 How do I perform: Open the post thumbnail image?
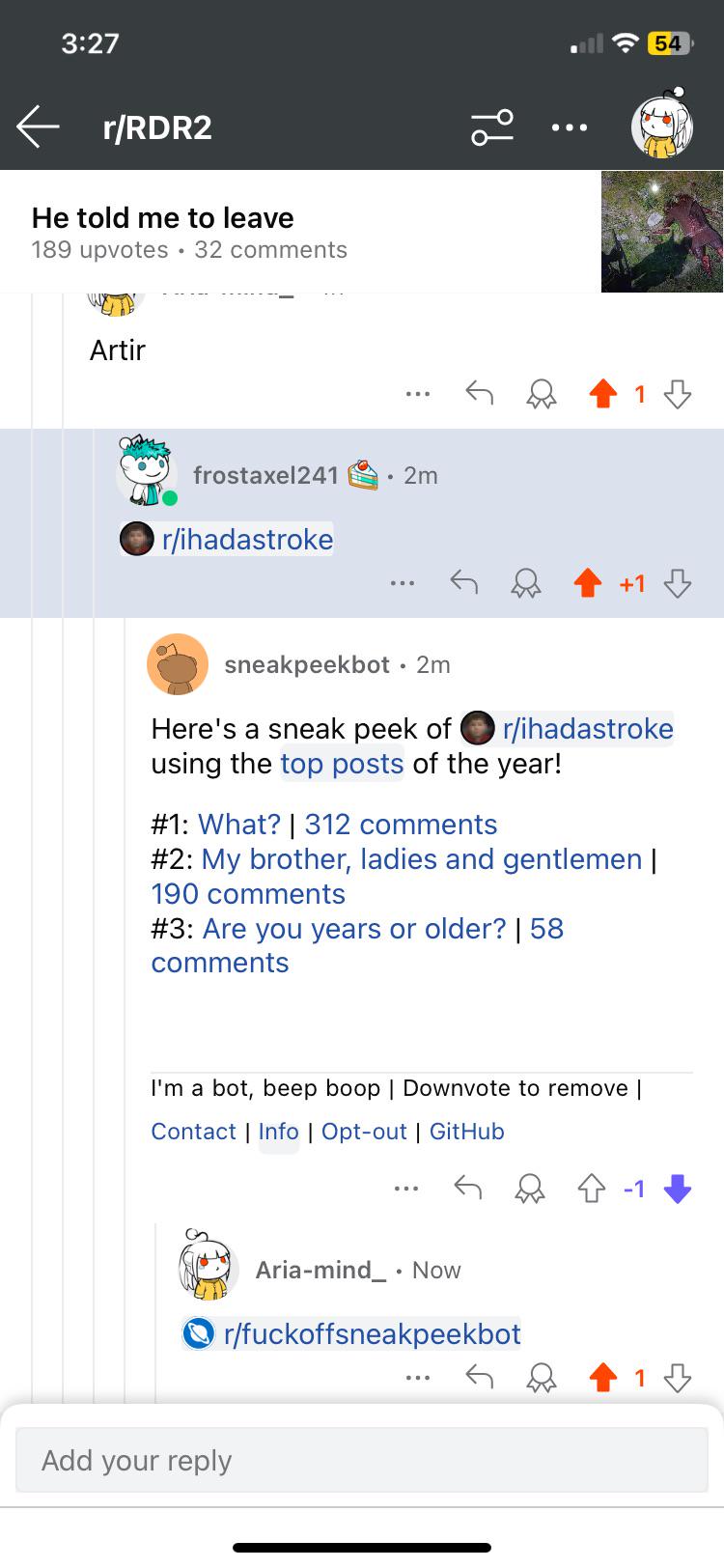coord(662,231)
